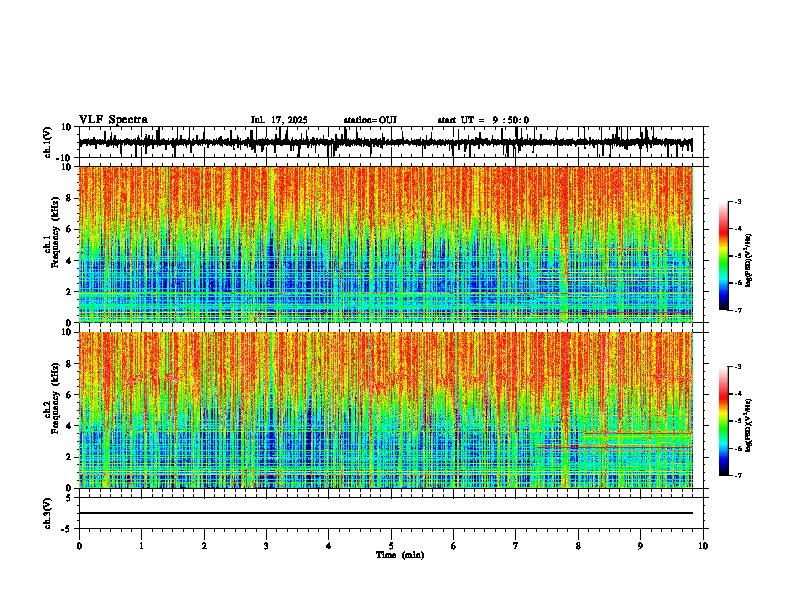The width and height of the screenshot is (792, 612).
Task: Click time axis tick label "10"
Action: pos(703,546)
